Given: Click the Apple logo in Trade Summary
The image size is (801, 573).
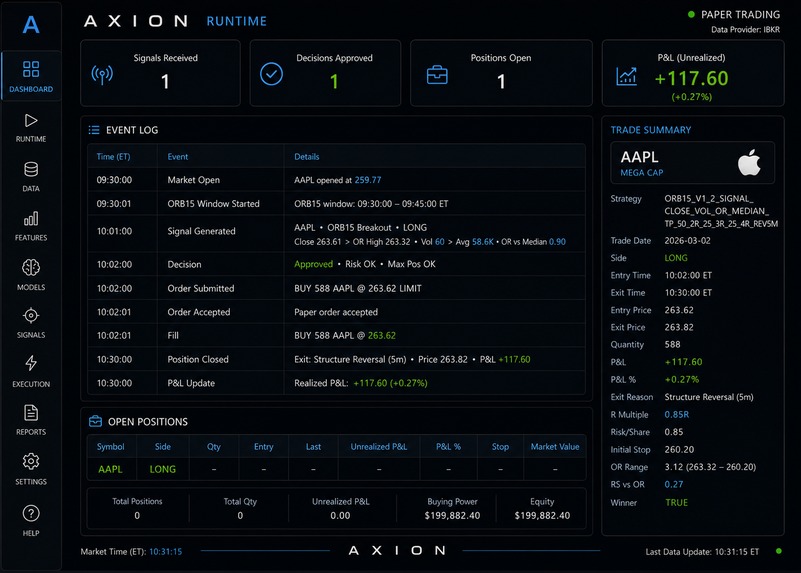Looking at the screenshot, I should click(x=749, y=162).
